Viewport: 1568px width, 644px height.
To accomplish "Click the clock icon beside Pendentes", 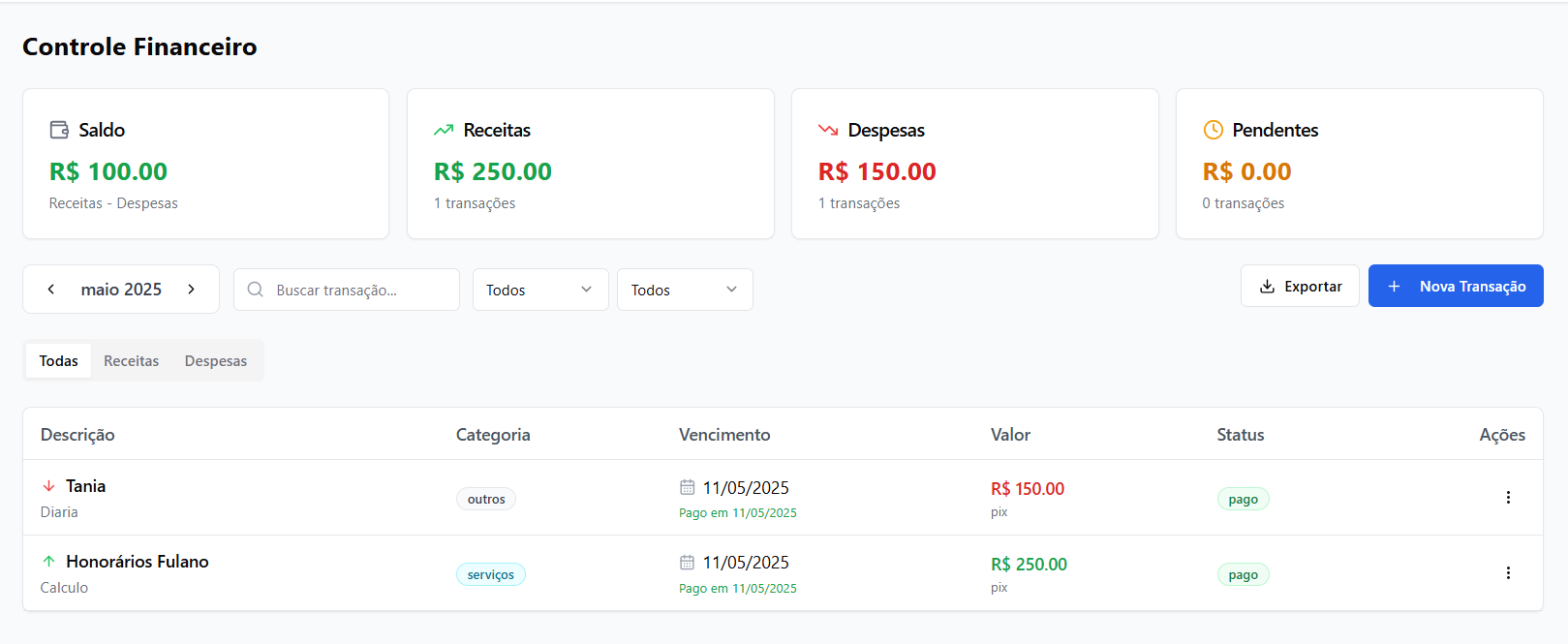I will 1213,130.
